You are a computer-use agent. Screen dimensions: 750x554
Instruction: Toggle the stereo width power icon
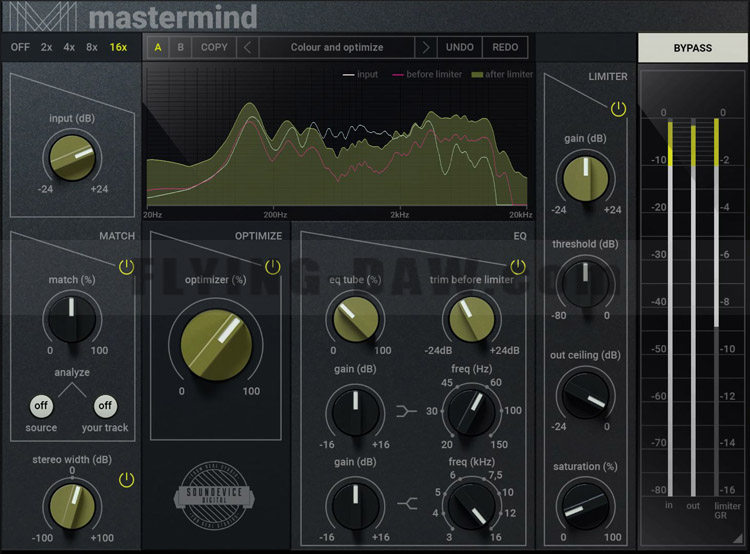[126, 480]
